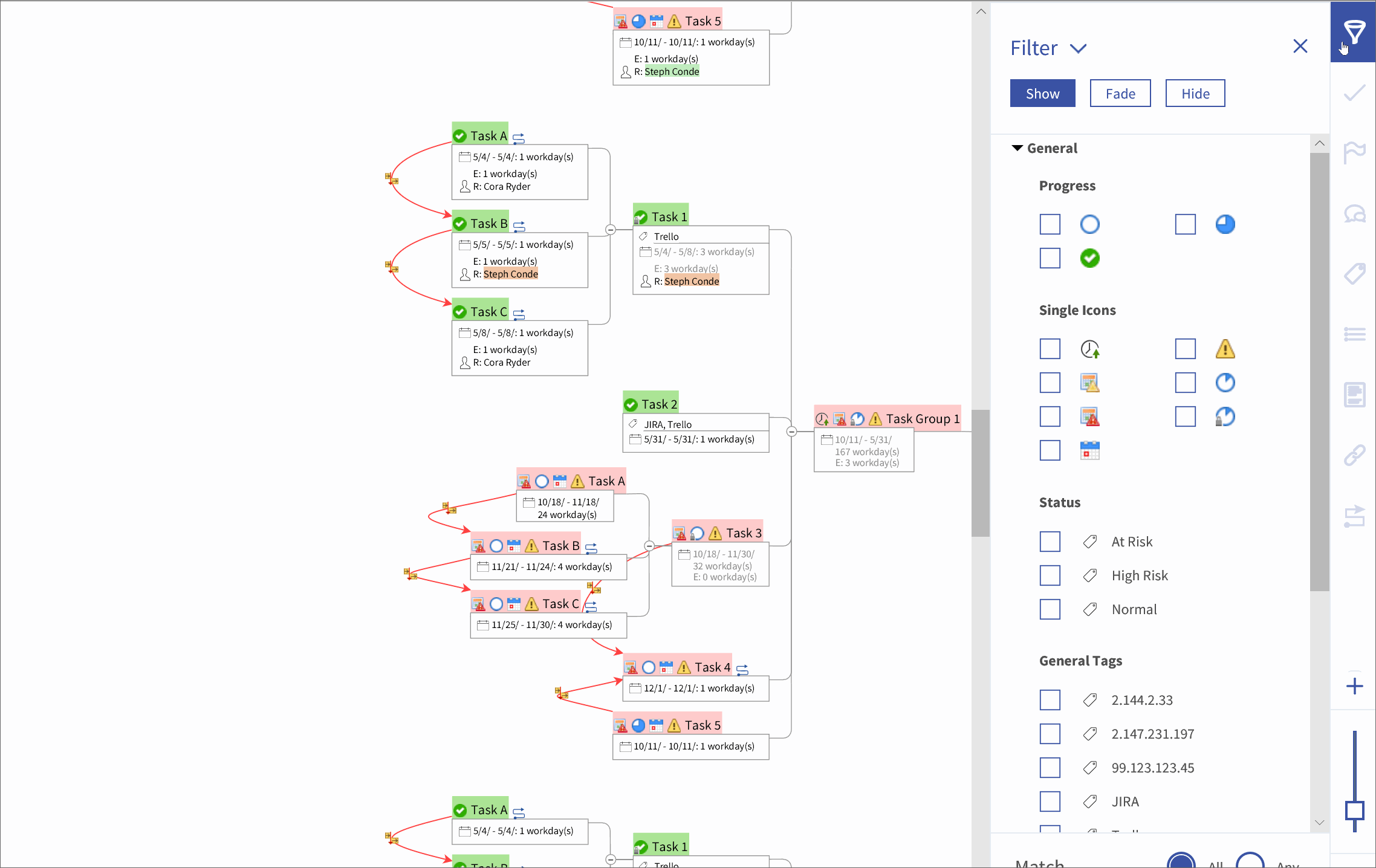1376x868 pixels.
Task: Open the comments speech bubble icon
Action: point(1354,214)
